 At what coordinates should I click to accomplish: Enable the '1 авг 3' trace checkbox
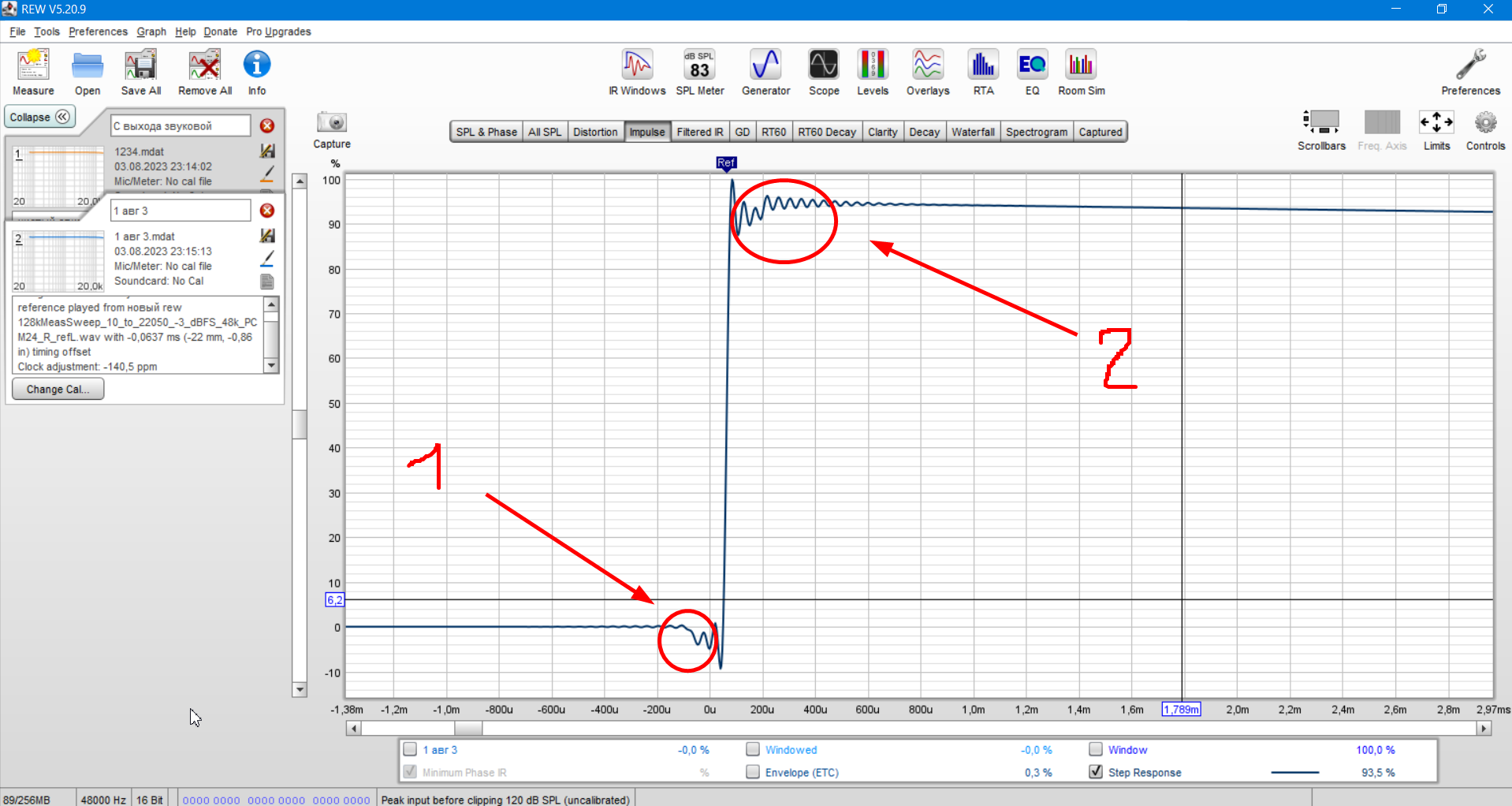410,749
